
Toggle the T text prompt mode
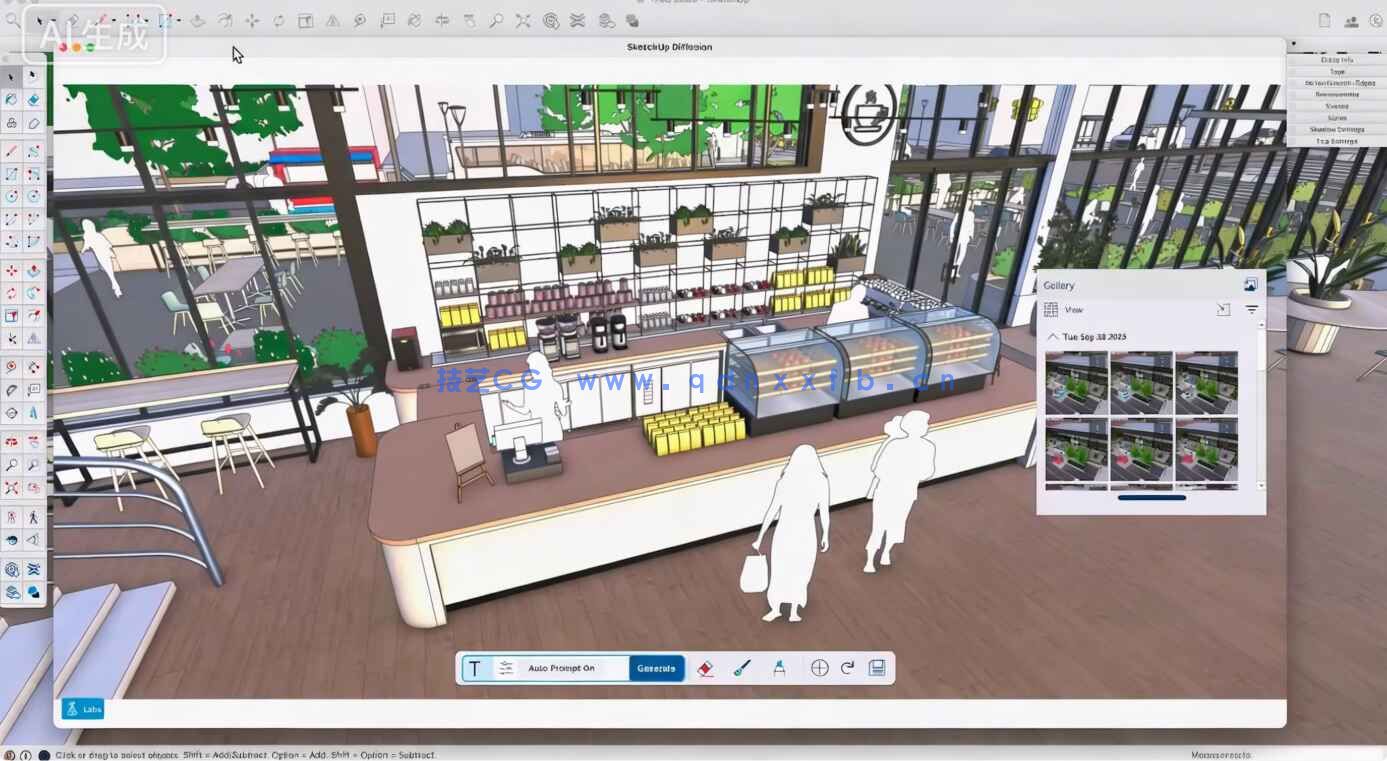476,667
